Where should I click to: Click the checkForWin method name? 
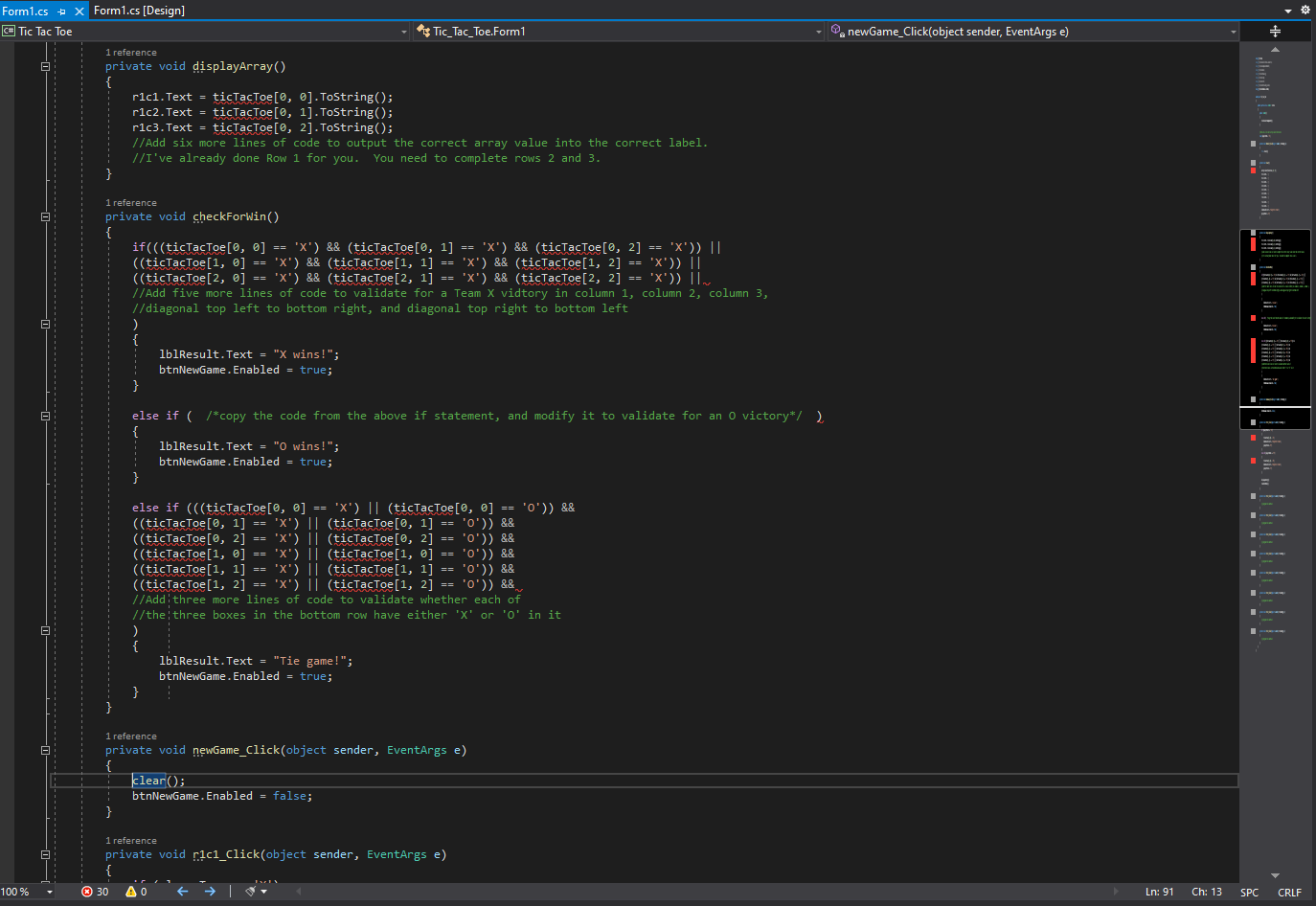pos(230,216)
